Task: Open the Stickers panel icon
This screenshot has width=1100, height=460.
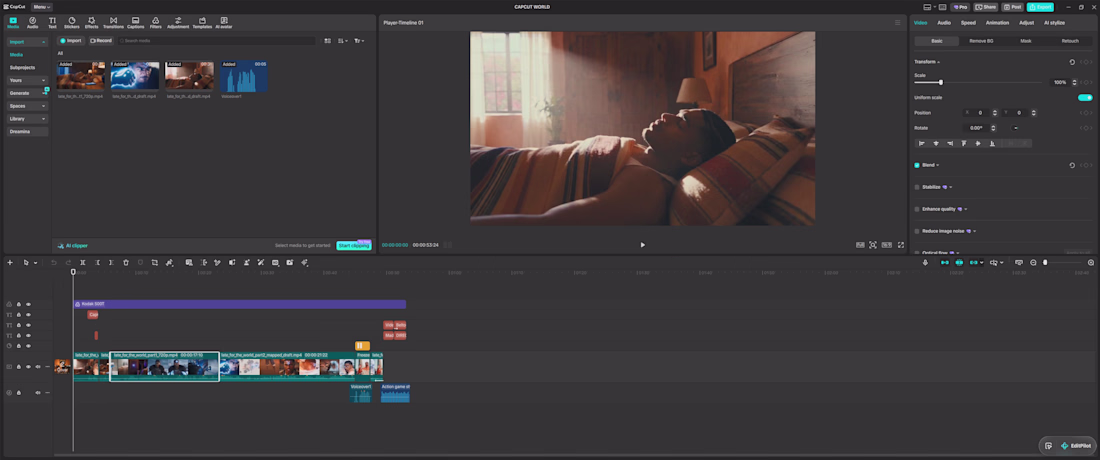Action: click(72, 22)
